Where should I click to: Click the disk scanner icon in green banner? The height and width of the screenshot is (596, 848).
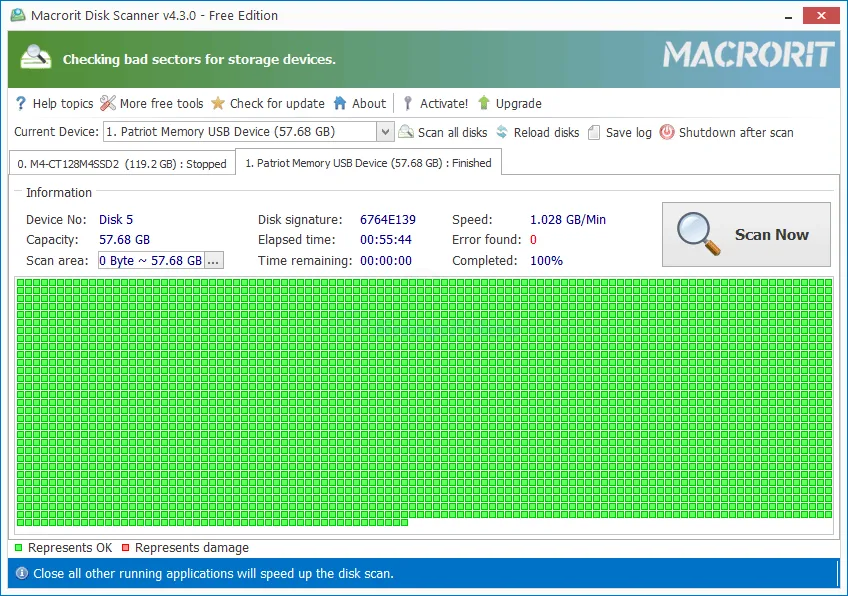36,57
